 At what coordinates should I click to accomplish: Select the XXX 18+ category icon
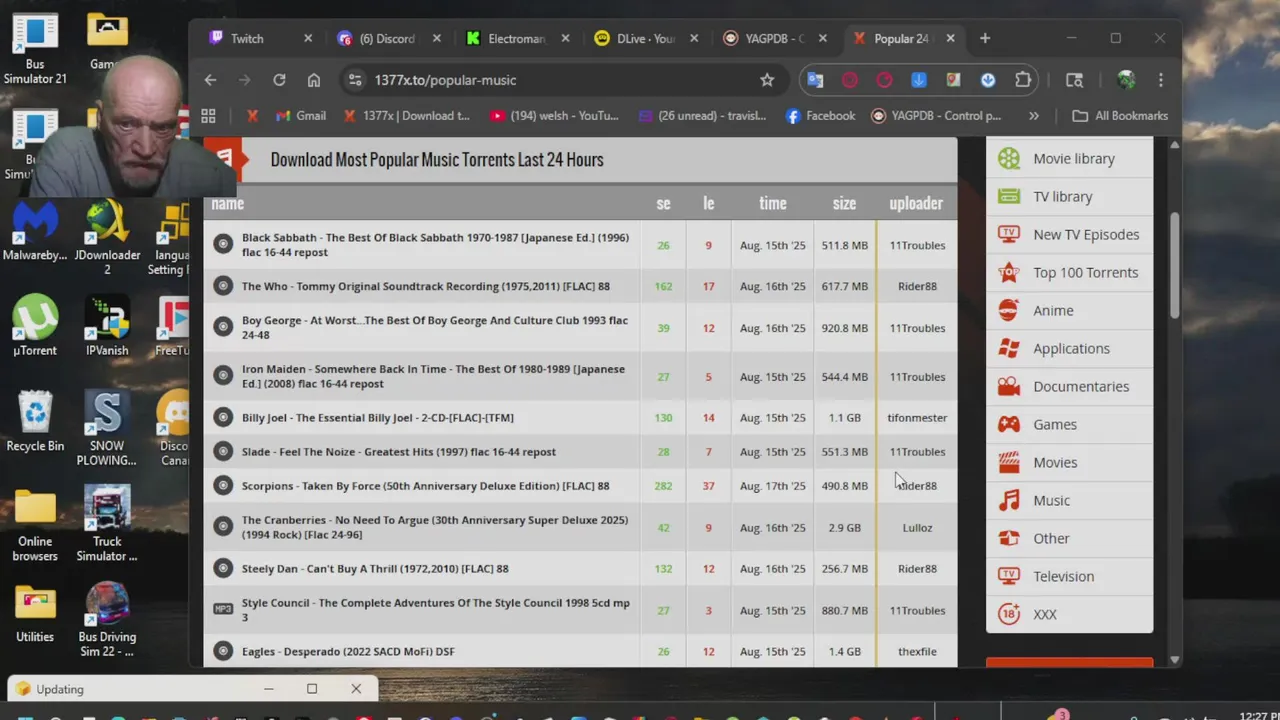[x=1009, y=614]
